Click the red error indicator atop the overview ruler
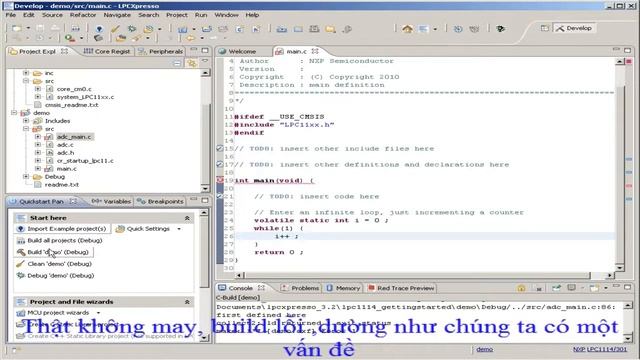This screenshot has height=360, width=640. point(629,61)
